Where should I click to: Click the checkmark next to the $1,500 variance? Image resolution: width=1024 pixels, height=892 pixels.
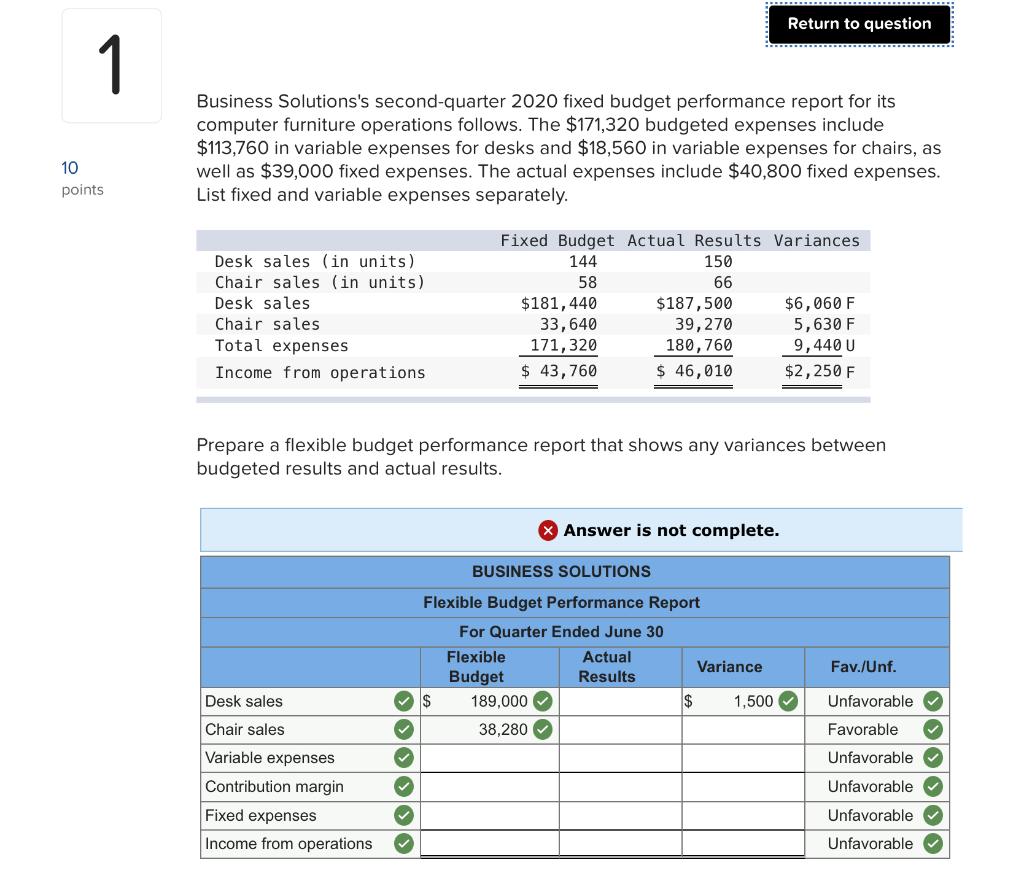point(786,701)
